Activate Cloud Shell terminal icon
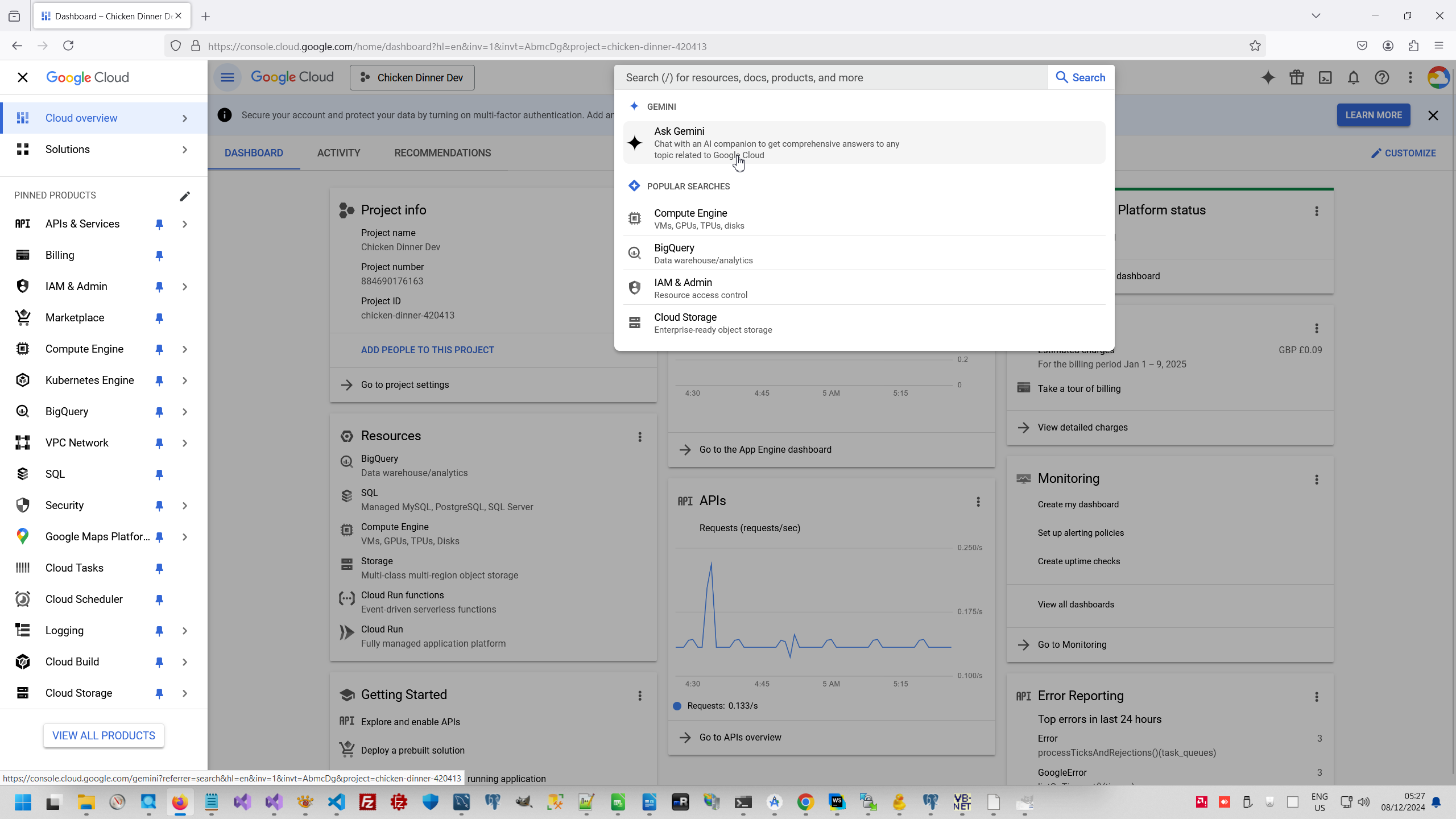Screen dimensions: 1456x819 point(1325,77)
